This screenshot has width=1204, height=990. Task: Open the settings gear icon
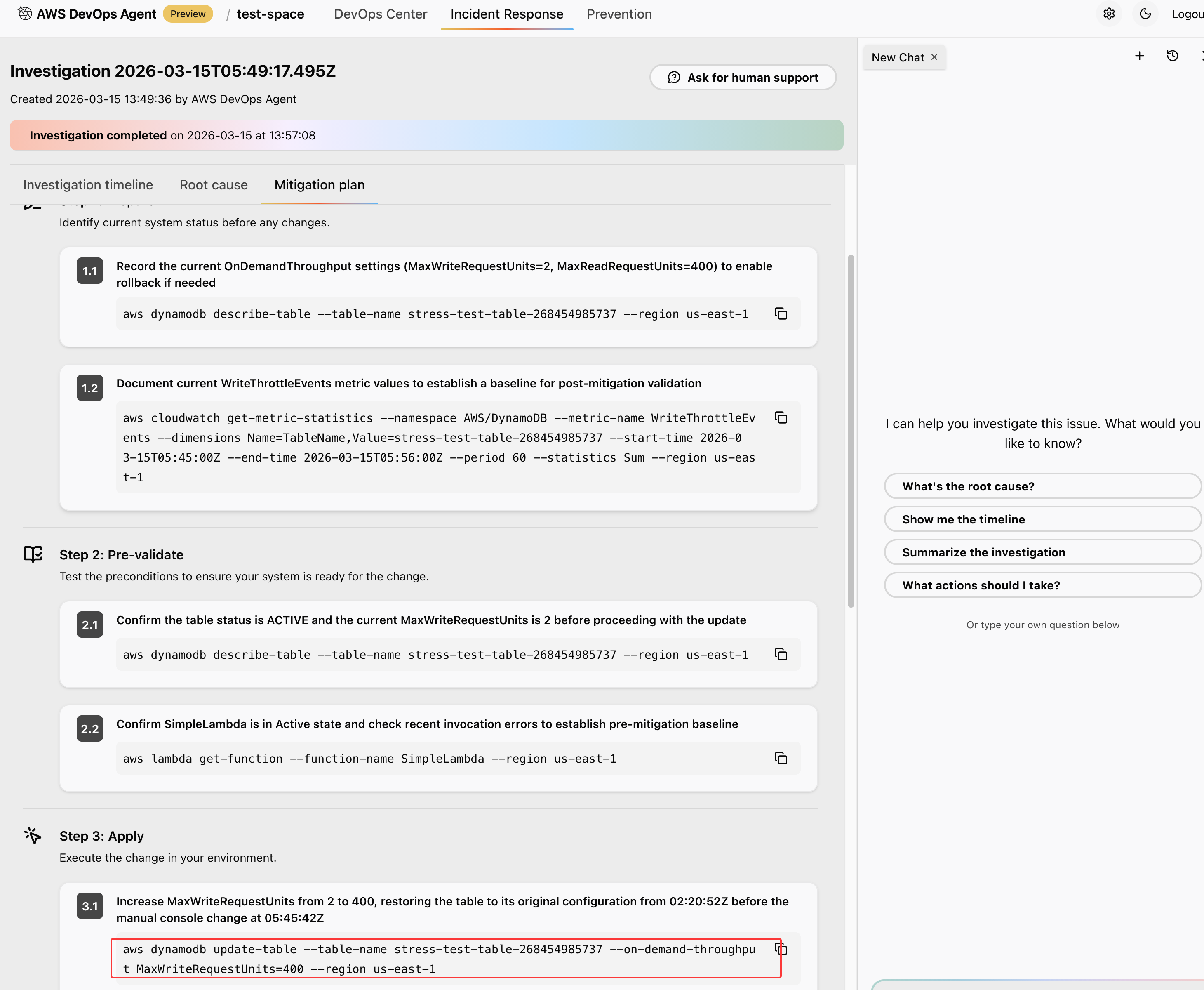tap(1108, 14)
